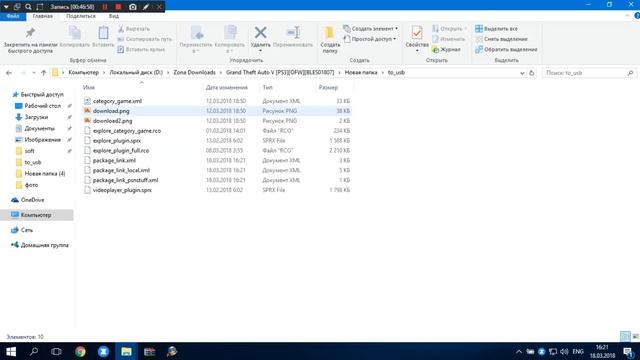The width and height of the screenshot is (640, 360).
Task: Select all files using ribbon
Action: point(496,29)
